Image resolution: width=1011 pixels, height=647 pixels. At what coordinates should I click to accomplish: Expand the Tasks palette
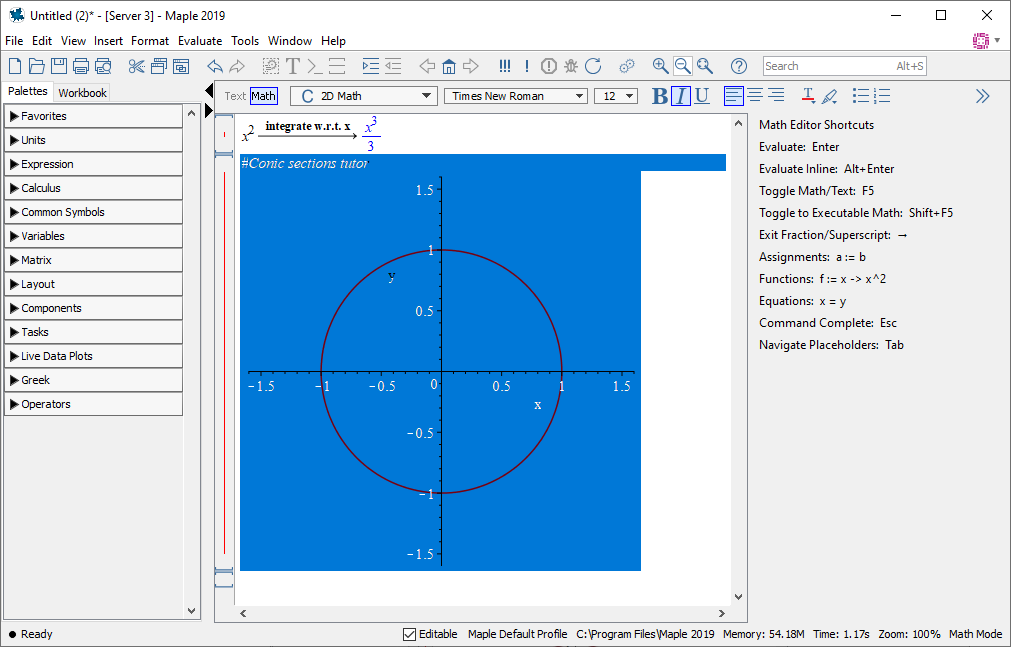(93, 332)
